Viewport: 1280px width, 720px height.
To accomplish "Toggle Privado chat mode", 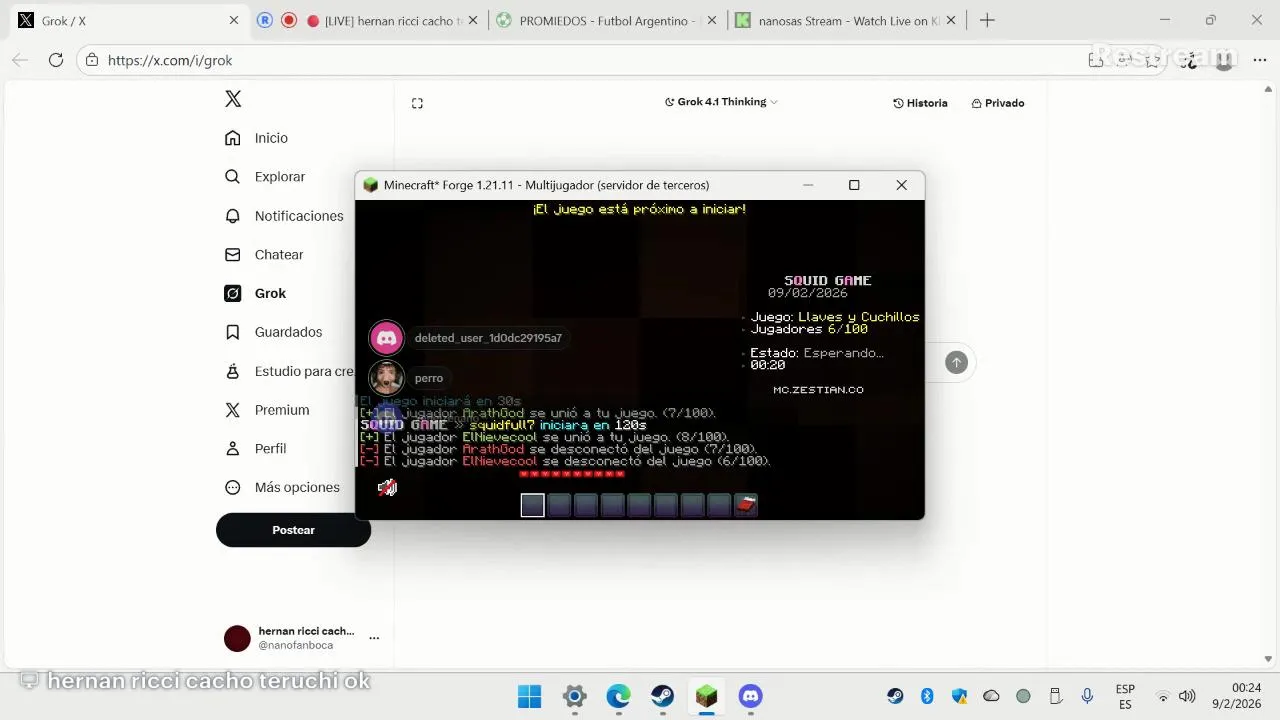I will [998, 103].
